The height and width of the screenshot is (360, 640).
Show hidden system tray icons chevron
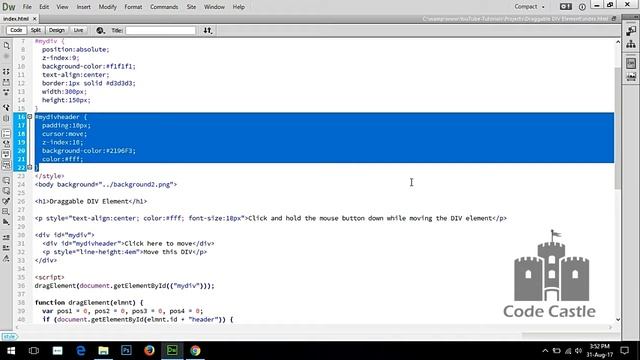pyautogui.click(x=545, y=351)
